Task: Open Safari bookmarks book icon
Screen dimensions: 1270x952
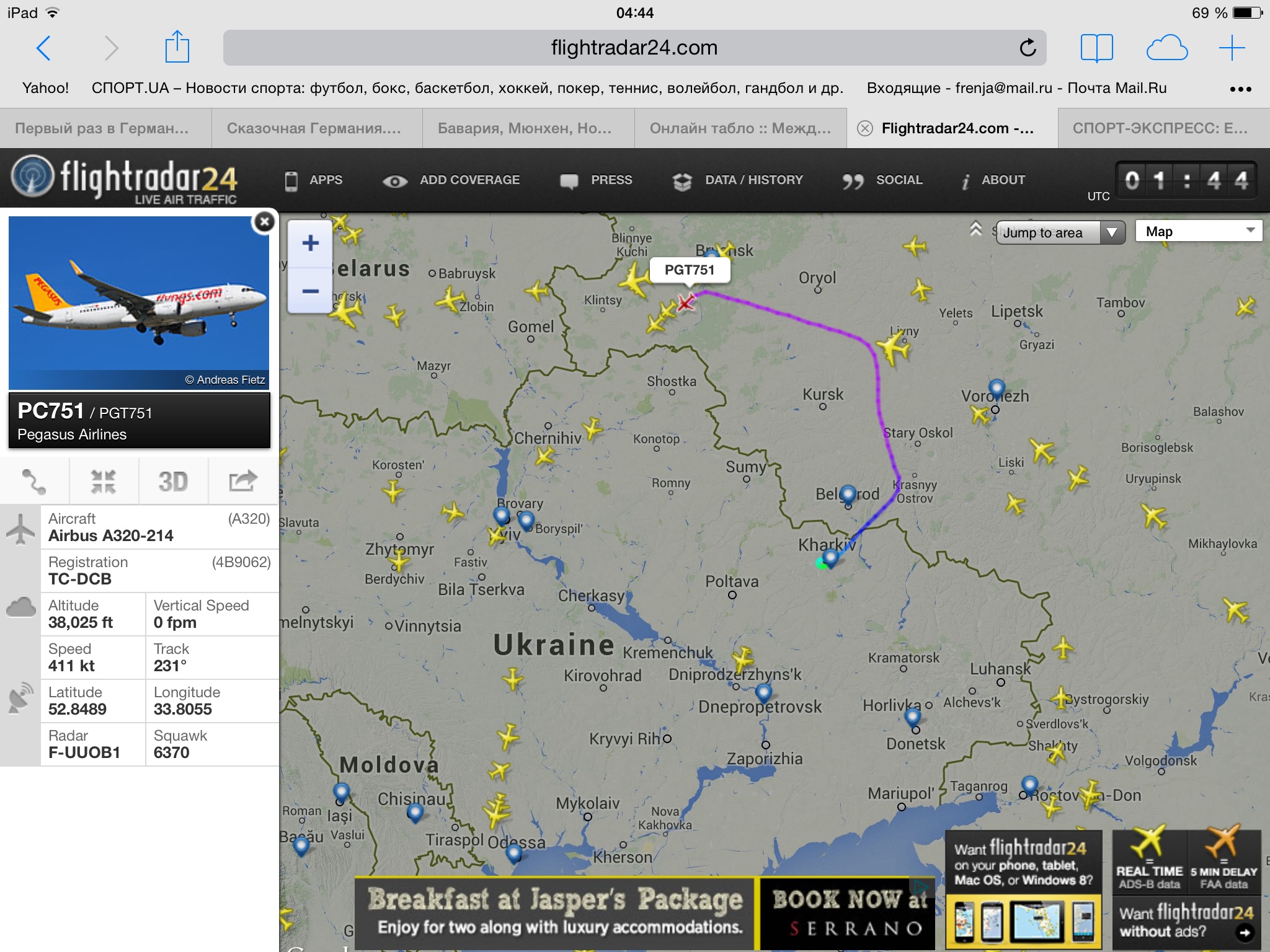Action: click(1096, 48)
